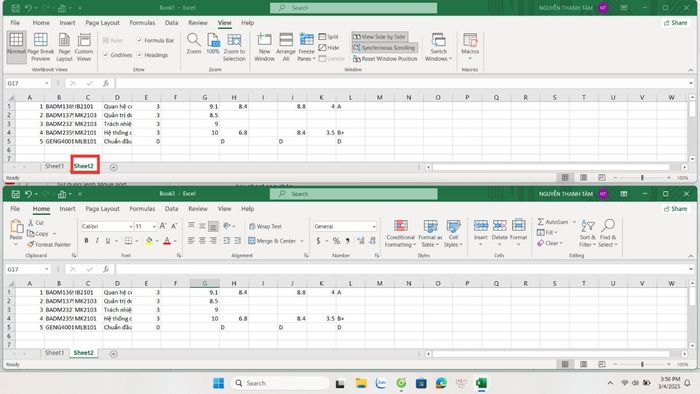
Task: Click Find & Select button
Action: 608,233
